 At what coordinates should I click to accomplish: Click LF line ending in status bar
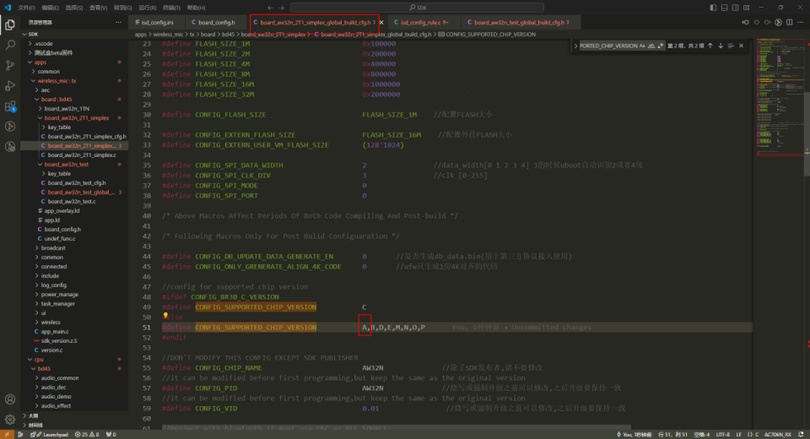[x=739, y=434]
